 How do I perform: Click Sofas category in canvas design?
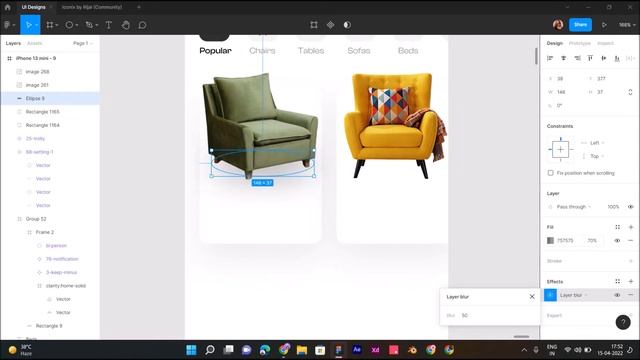click(359, 51)
